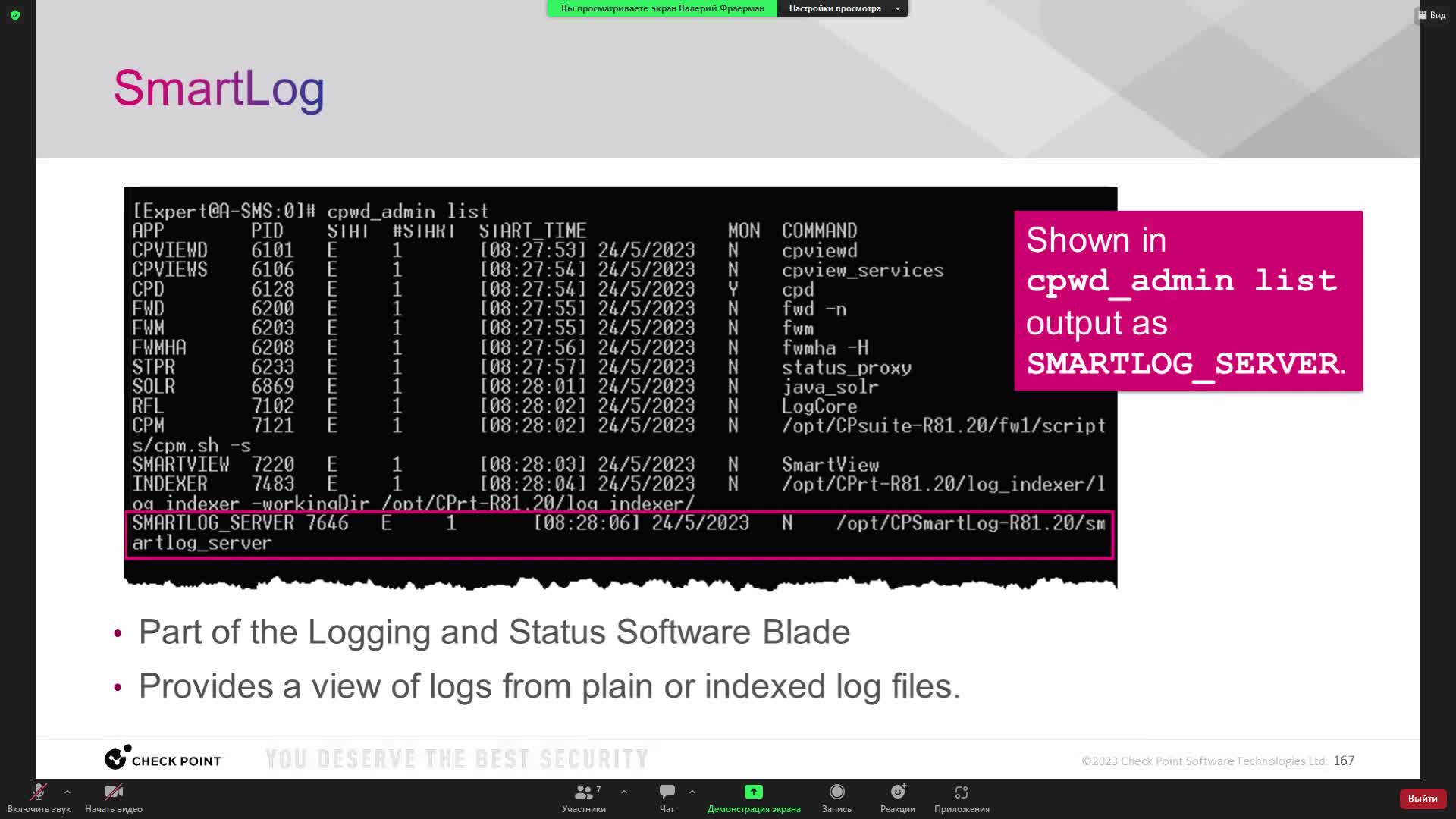The image size is (1456, 819).
Task: Open the Вид view menu
Action: [x=1432, y=15]
